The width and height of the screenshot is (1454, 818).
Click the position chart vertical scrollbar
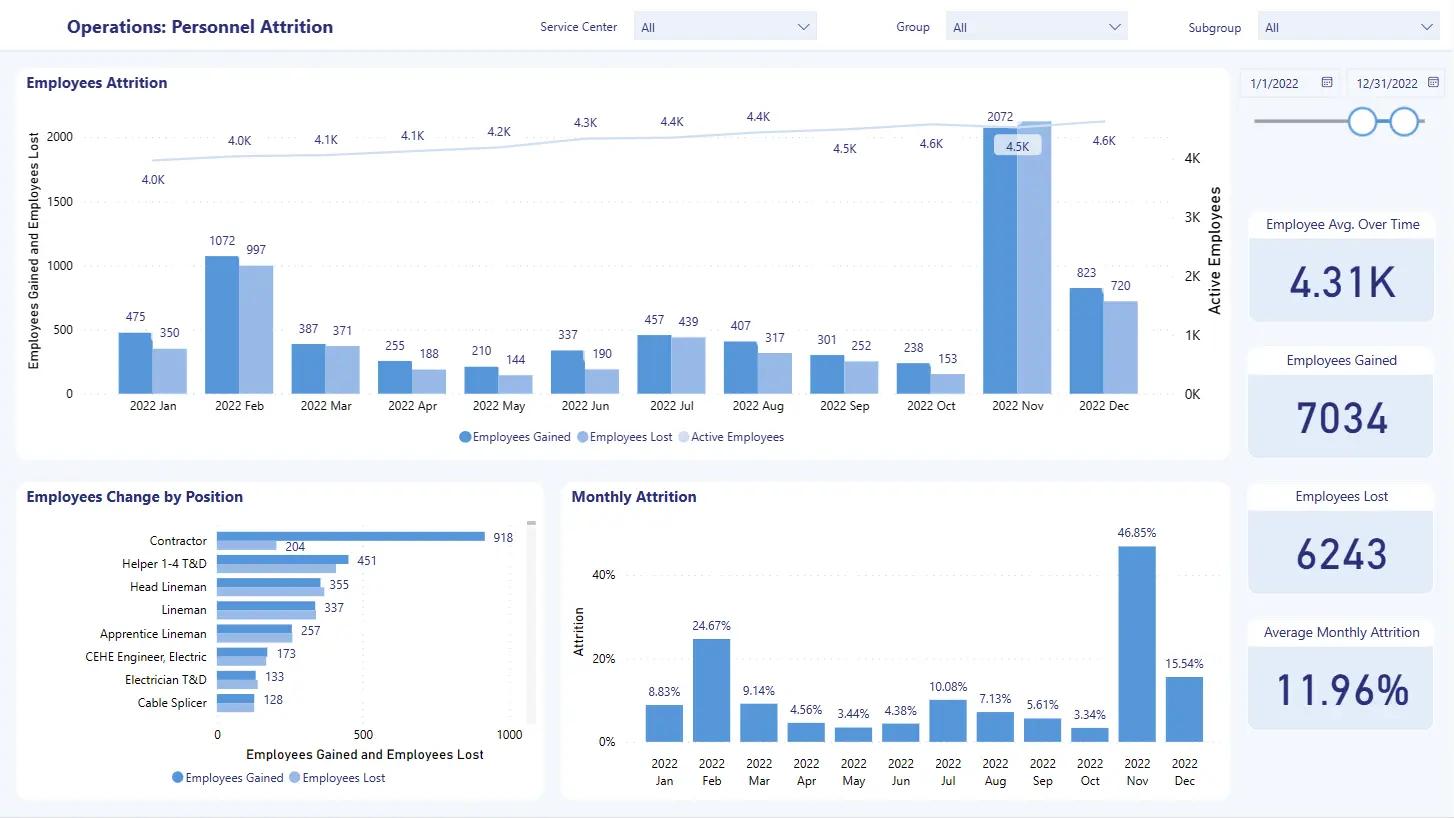coord(532,622)
